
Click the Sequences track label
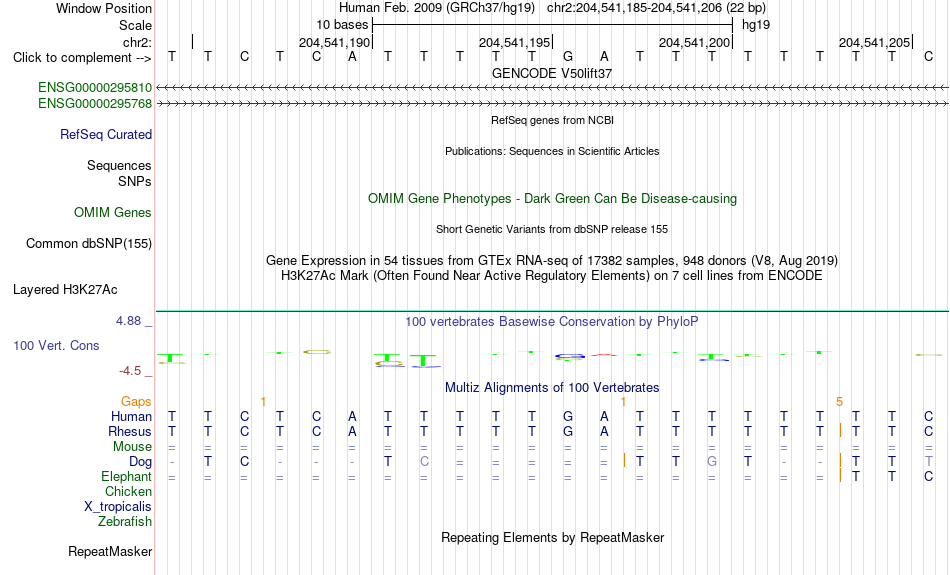coord(119,165)
